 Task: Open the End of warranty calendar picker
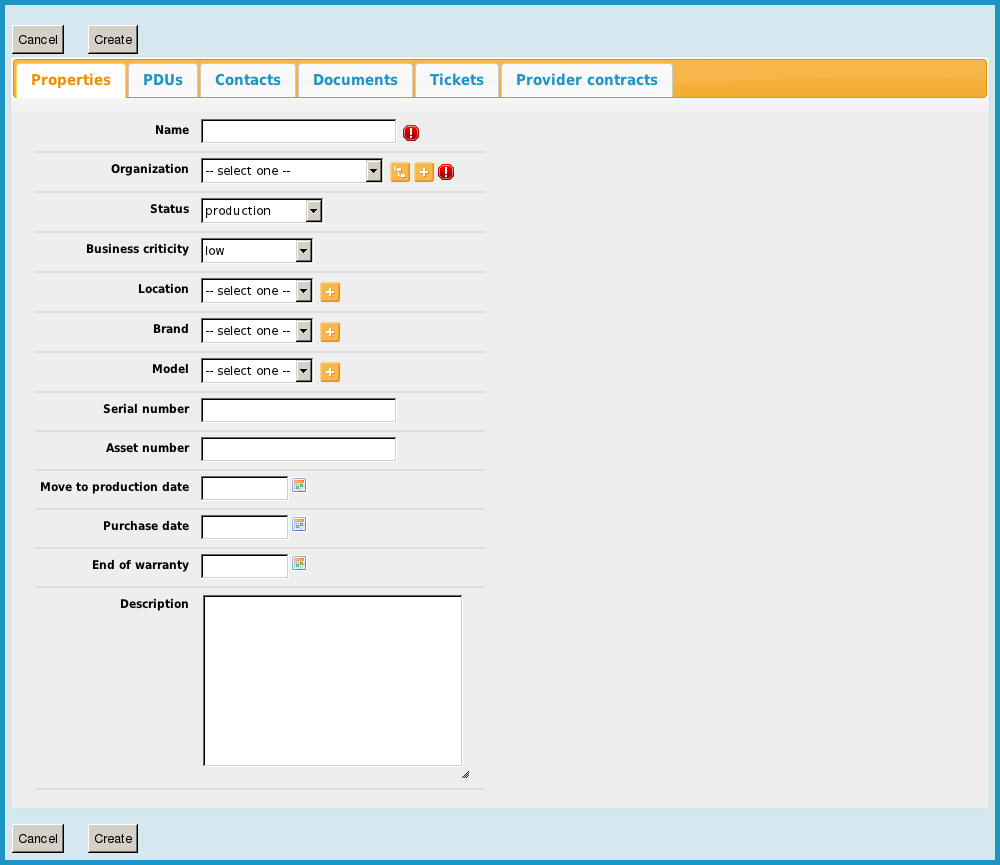pyautogui.click(x=298, y=563)
